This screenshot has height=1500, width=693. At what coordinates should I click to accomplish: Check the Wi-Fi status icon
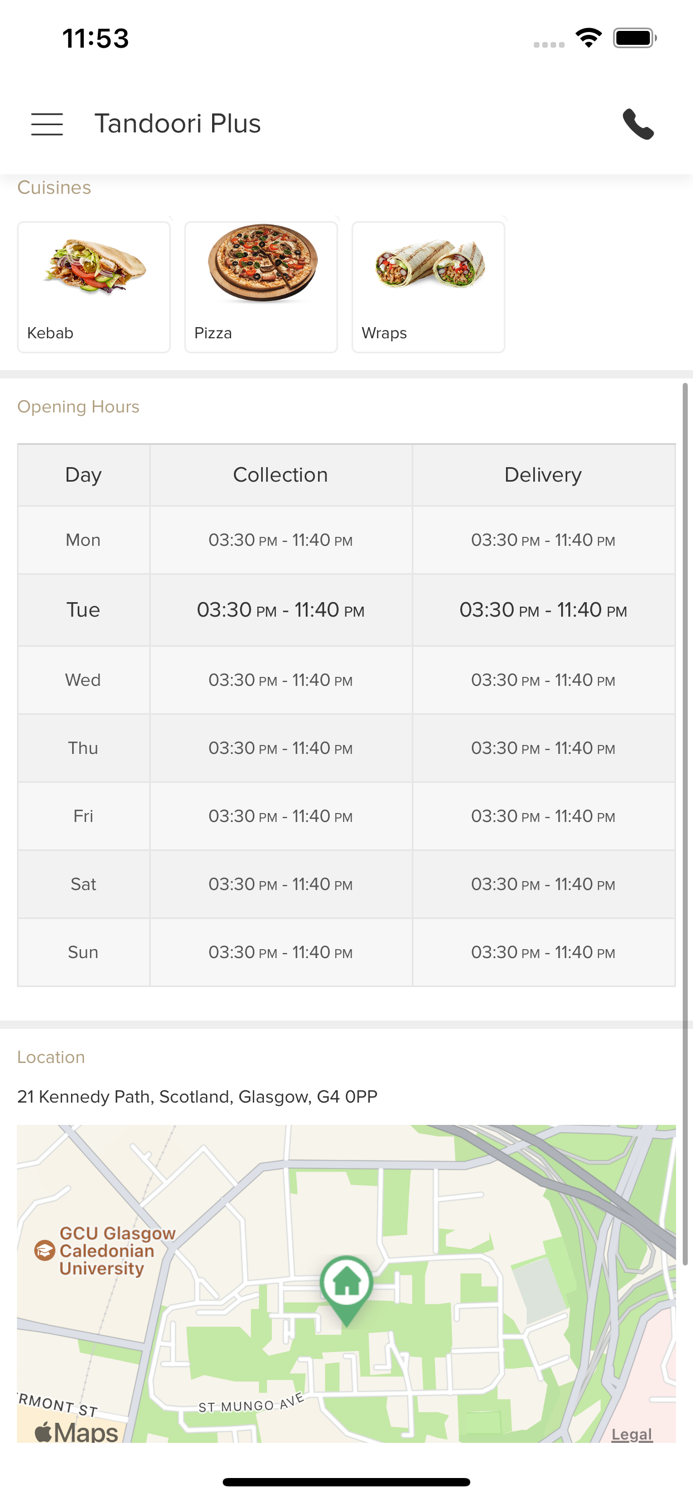coord(589,38)
